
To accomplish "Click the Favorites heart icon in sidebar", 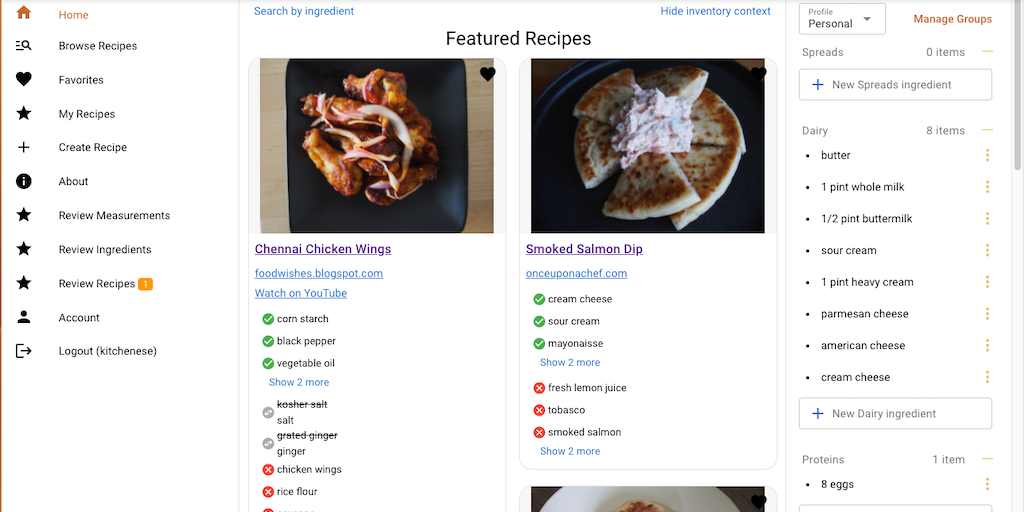I will (24, 80).
